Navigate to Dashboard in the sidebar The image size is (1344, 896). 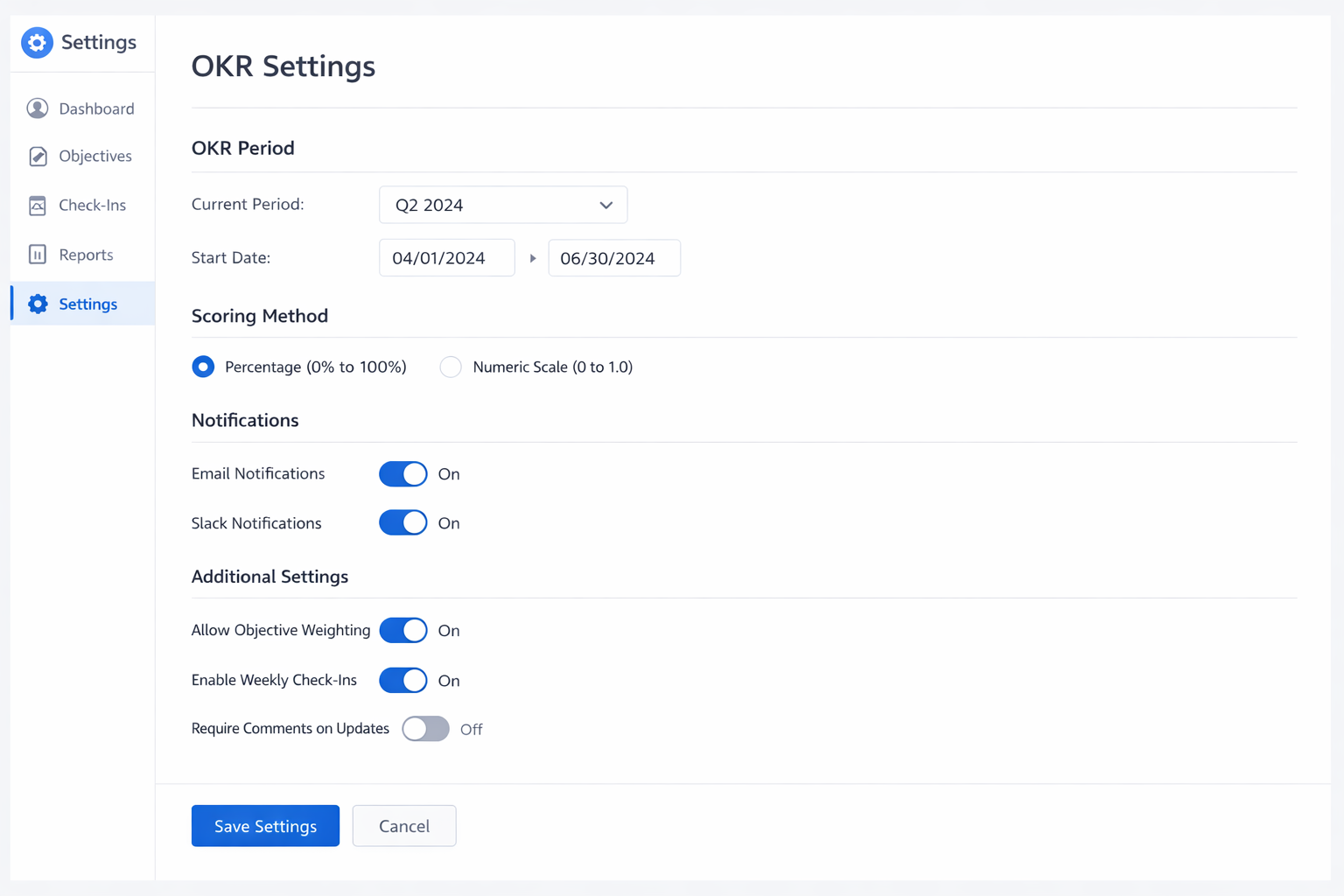click(x=96, y=108)
